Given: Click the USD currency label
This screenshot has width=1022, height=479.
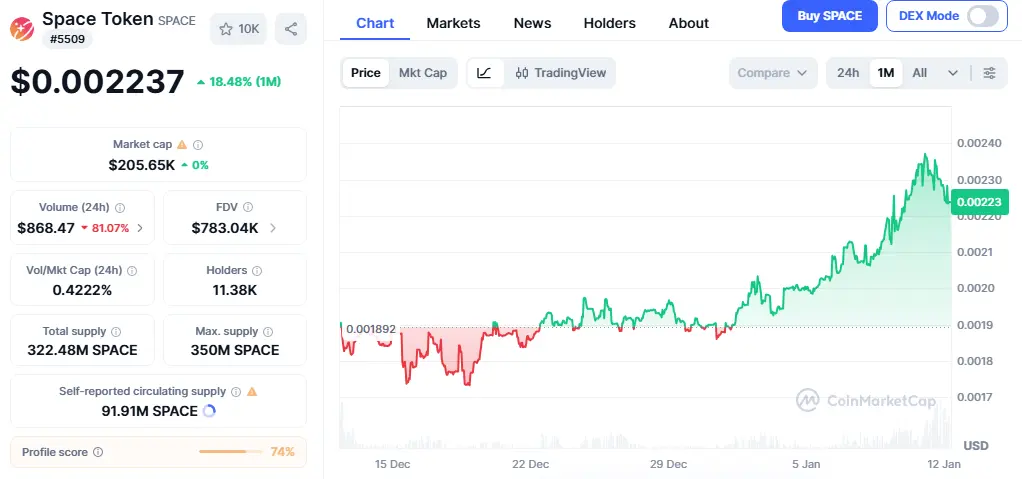Looking at the screenshot, I should [x=976, y=446].
